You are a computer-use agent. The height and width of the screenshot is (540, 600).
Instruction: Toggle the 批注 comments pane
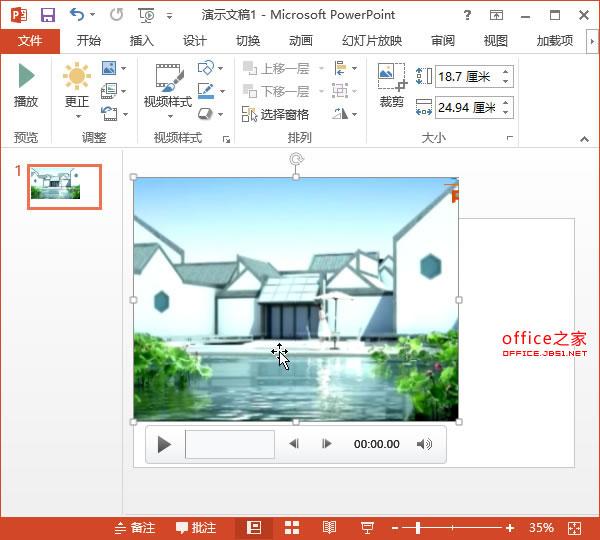click(196, 528)
